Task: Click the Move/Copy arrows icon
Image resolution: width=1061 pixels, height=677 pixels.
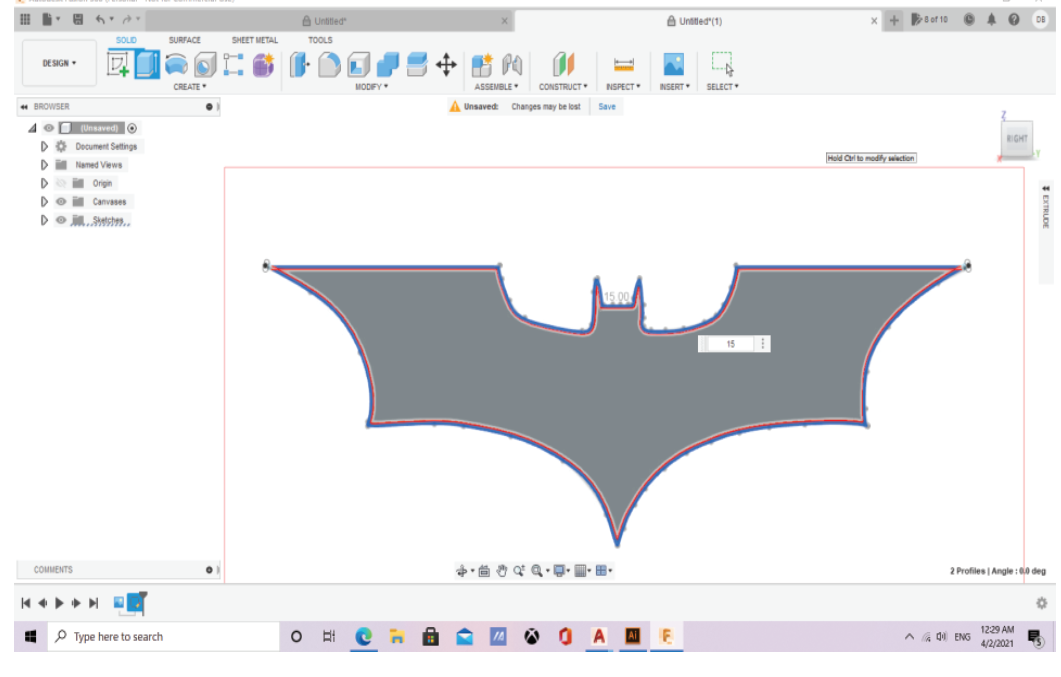Action: [446, 65]
